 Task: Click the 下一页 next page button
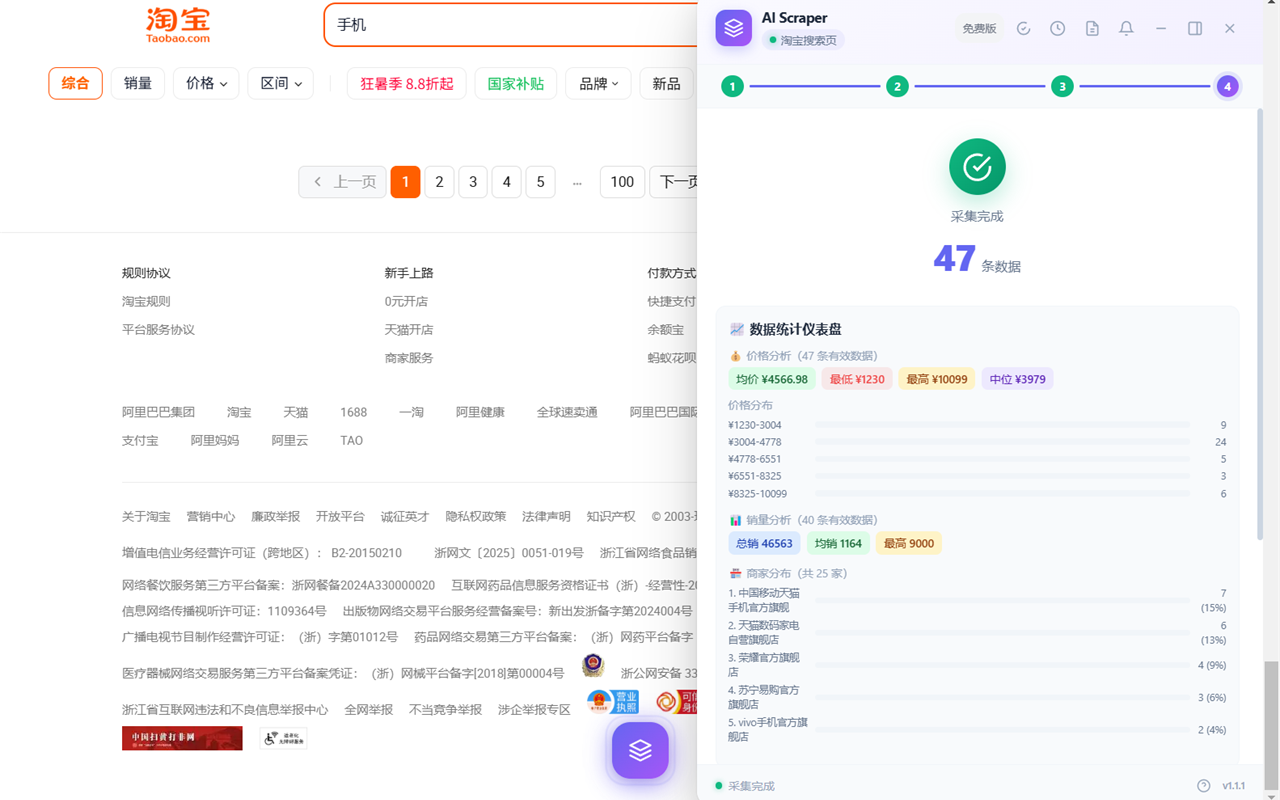(x=674, y=182)
